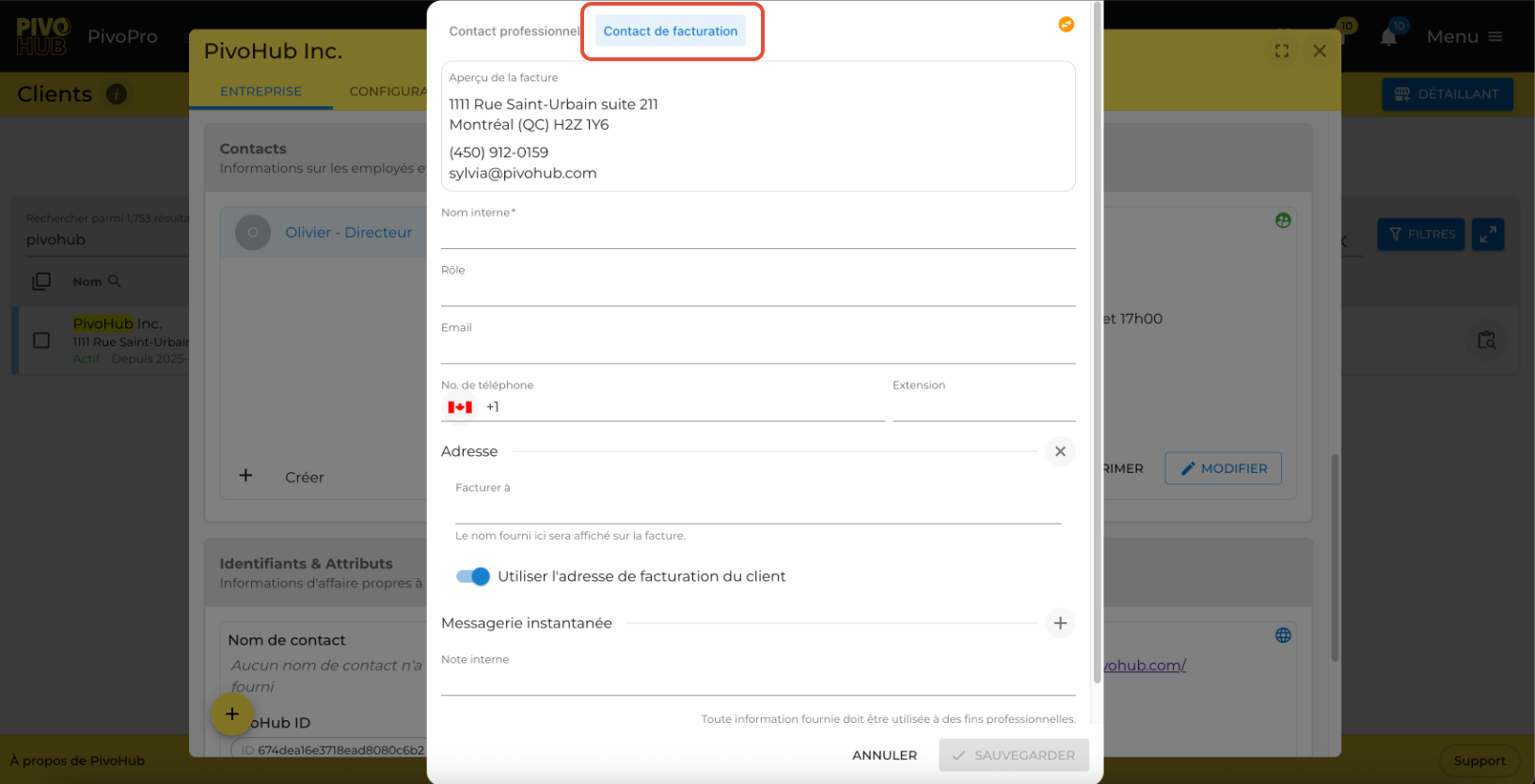Remove the Adresse section with X icon

1060,451
